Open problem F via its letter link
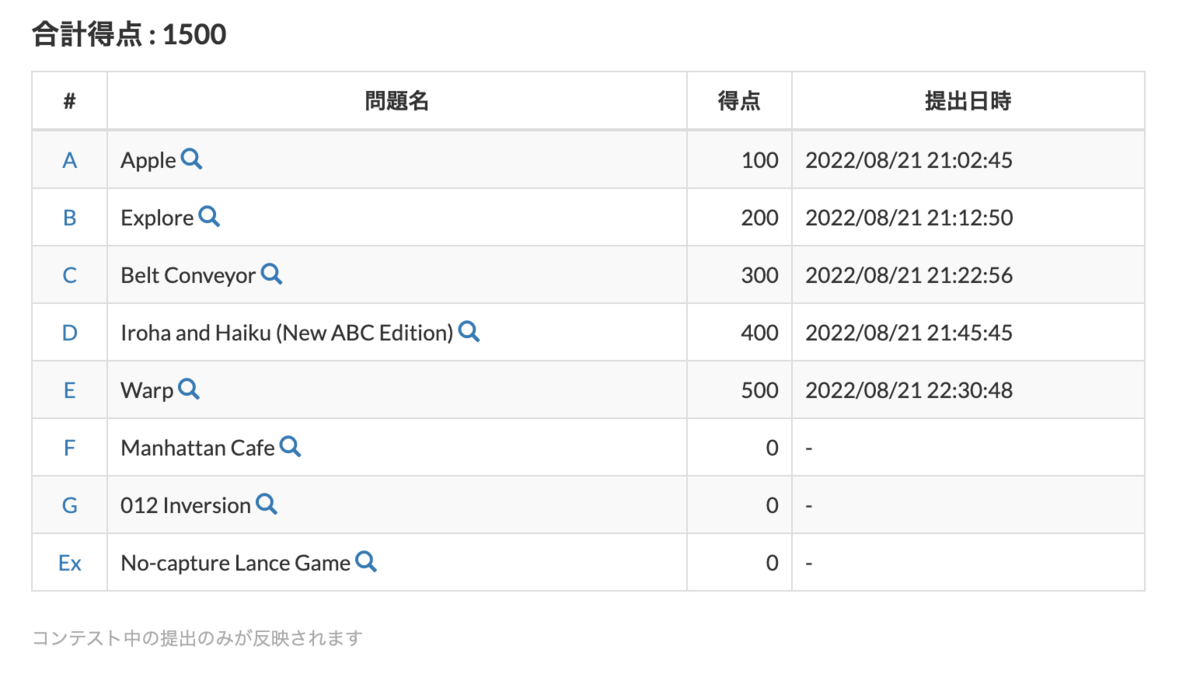 pyautogui.click(x=69, y=447)
